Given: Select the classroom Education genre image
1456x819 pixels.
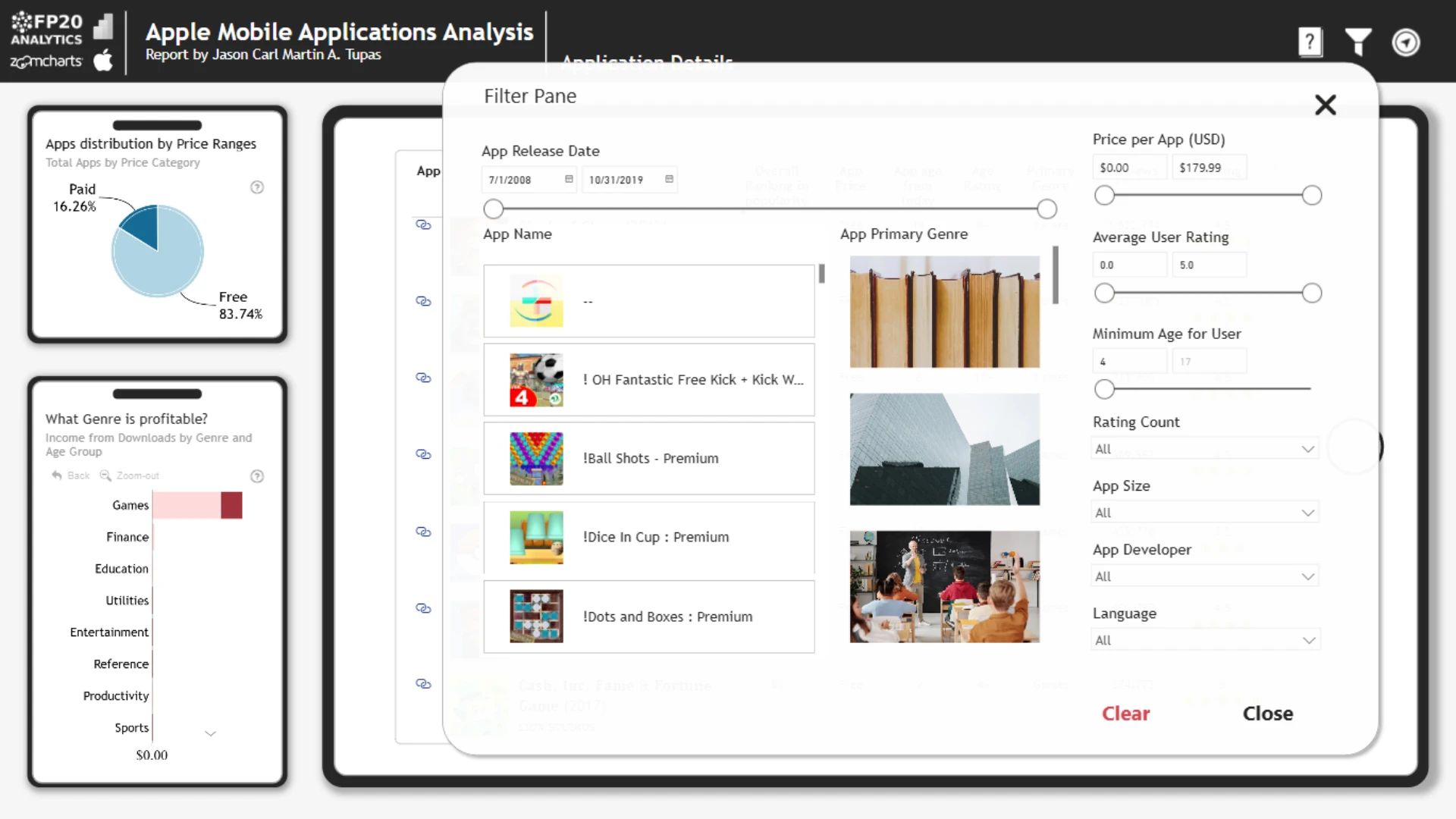Looking at the screenshot, I should coord(944,586).
